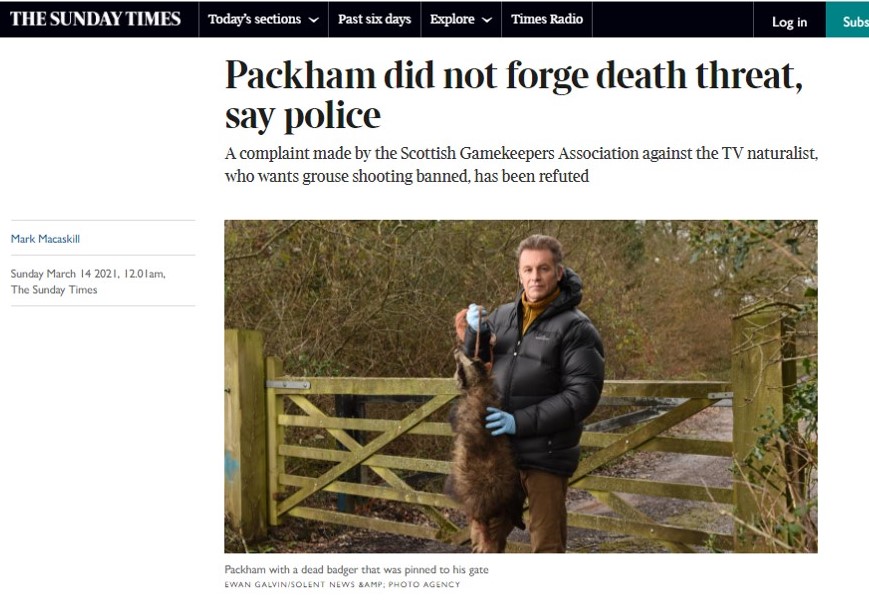This screenshot has width=869, height=605.
Task: Open Past six days menu item
Action: click(x=375, y=19)
